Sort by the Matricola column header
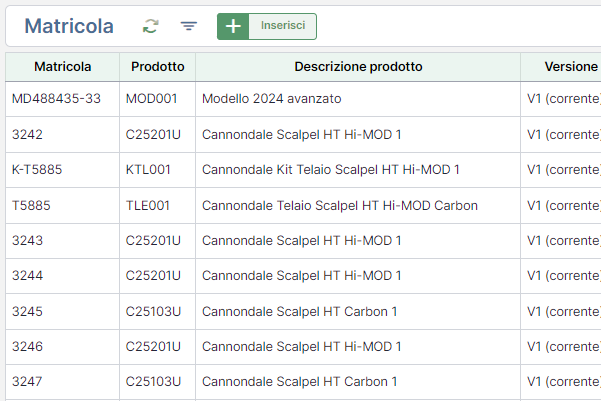 click(x=62, y=67)
